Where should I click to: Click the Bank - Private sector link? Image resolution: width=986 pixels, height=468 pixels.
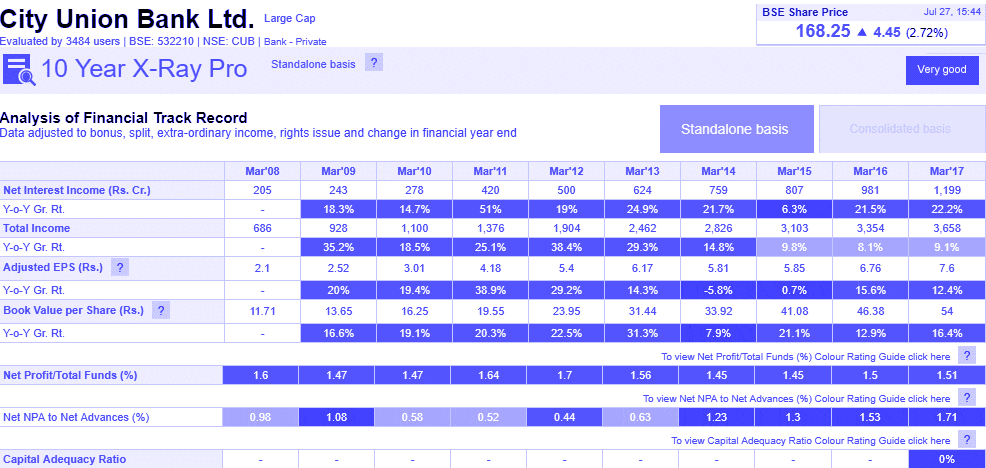point(295,42)
